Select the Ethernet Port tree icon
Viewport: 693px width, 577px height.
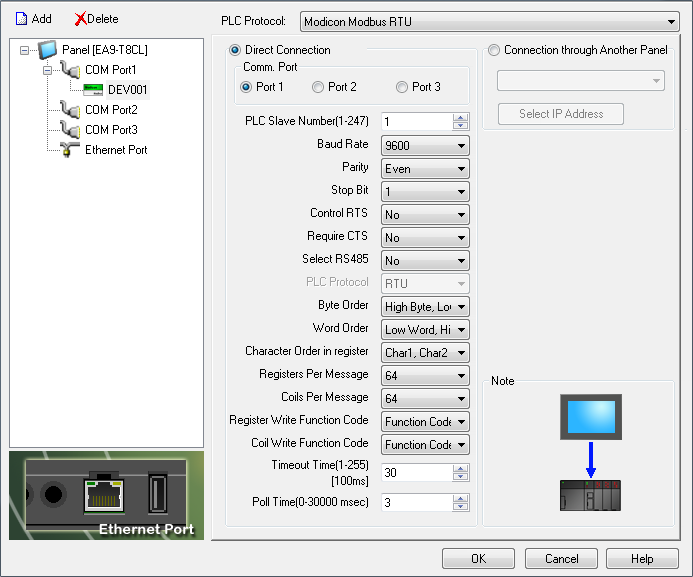[x=69, y=150]
